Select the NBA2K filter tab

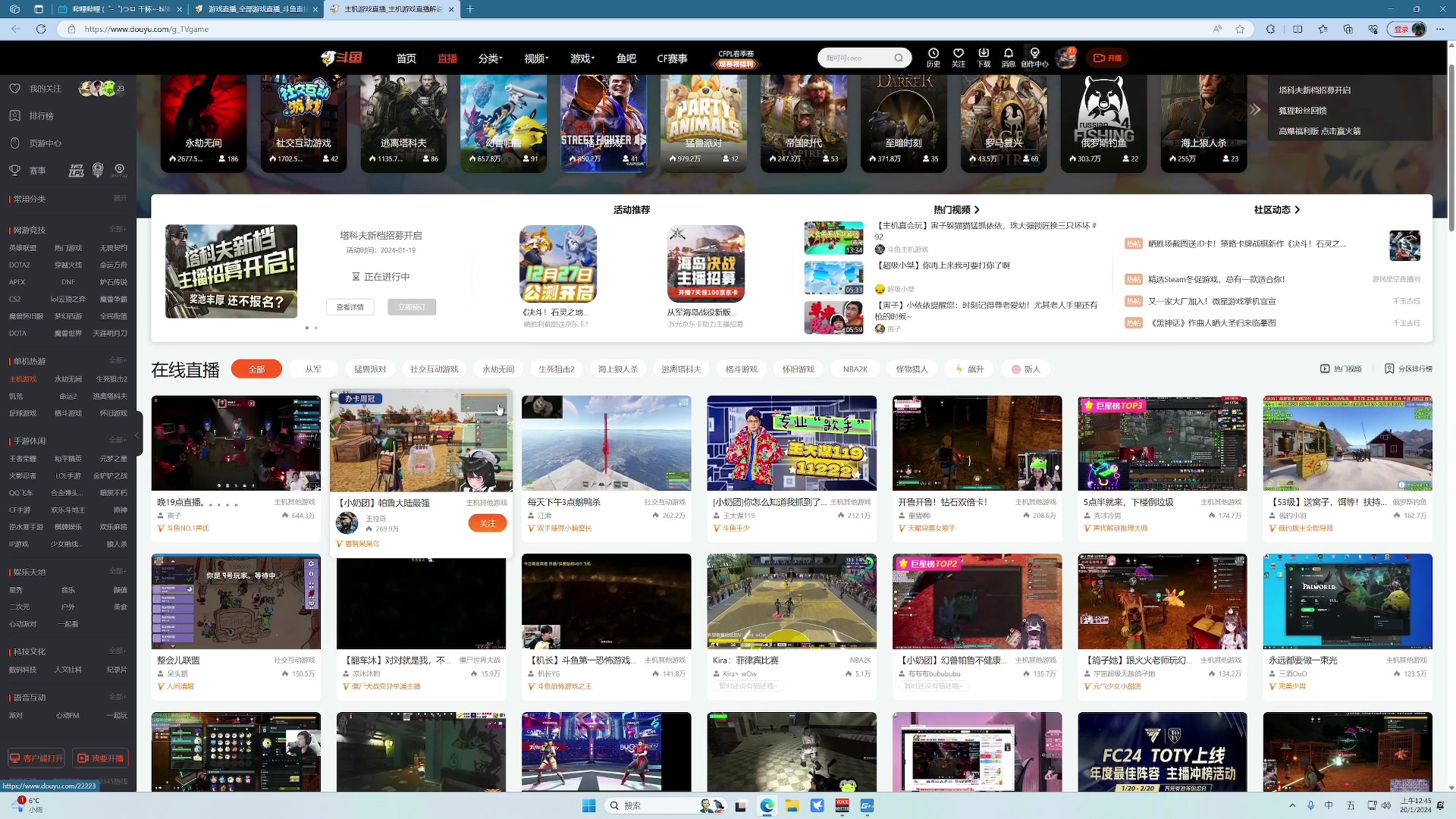coord(855,369)
